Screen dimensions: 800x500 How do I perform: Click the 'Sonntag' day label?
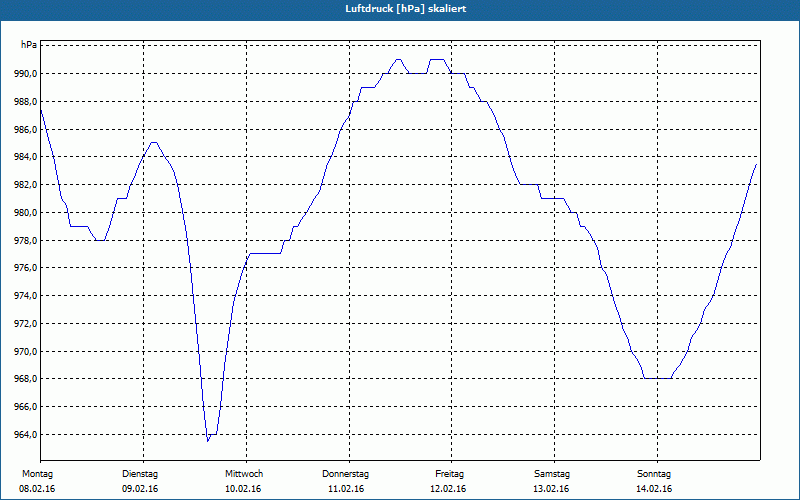(x=654, y=474)
